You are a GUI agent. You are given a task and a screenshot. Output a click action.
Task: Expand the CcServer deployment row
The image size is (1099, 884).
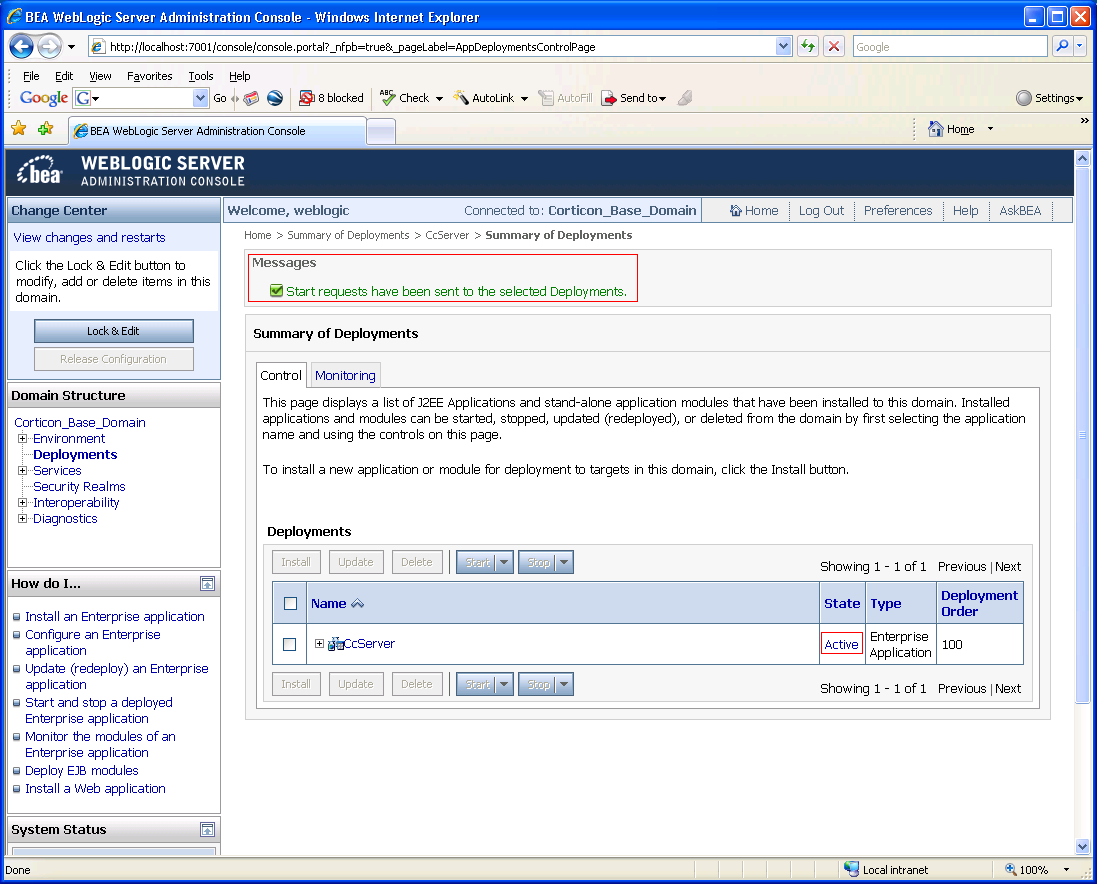tap(320, 644)
